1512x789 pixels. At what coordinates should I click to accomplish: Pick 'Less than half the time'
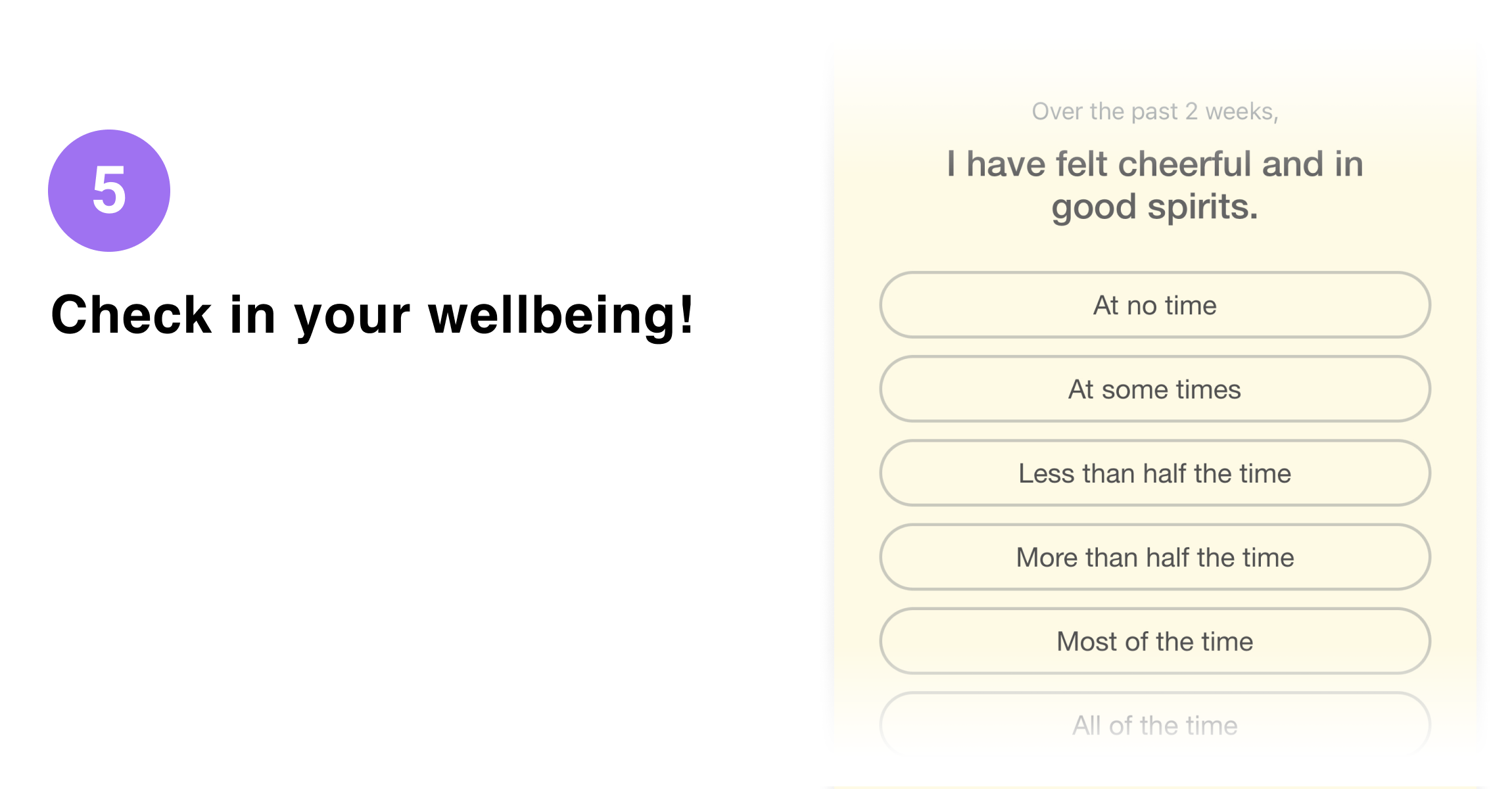pos(1154,473)
